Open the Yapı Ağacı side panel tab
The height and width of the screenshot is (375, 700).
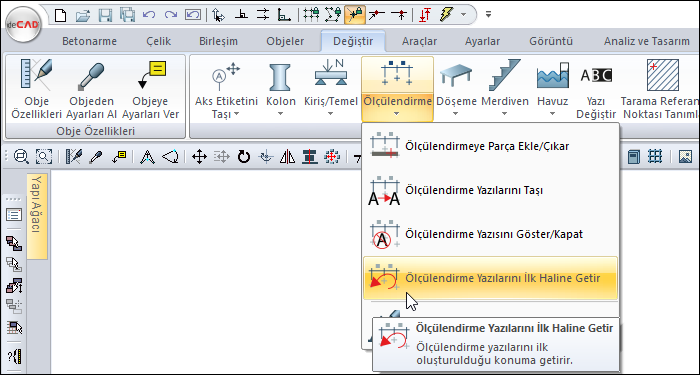[x=37, y=217]
